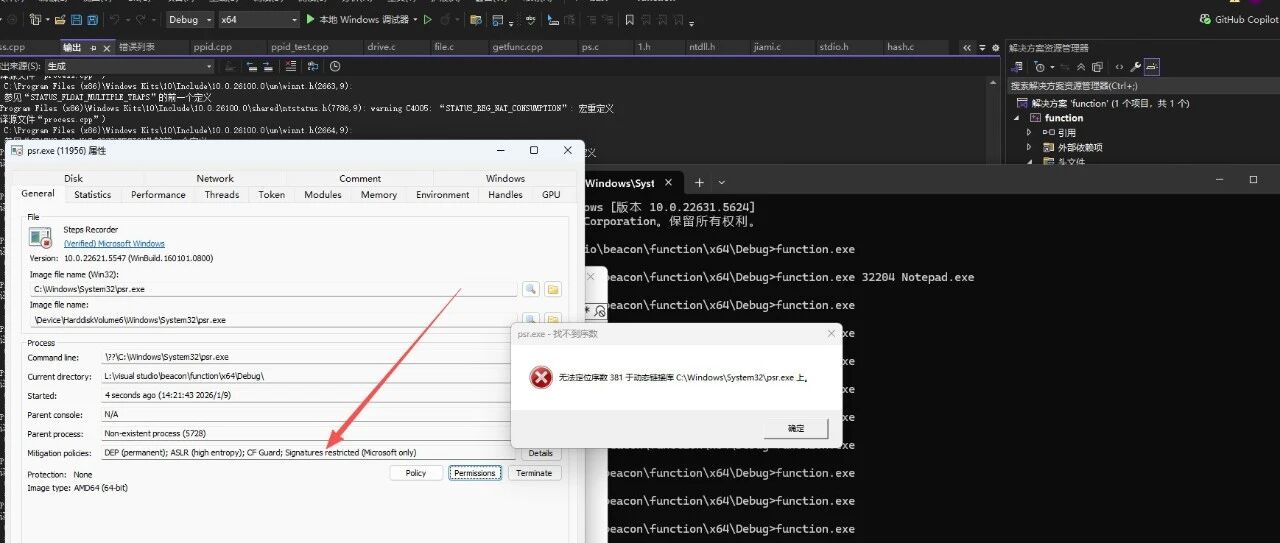Open the GPU tab in properties window
Image resolution: width=1280 pixels, height=543 pixels.
pyautogui.click(x=551, y=194)
